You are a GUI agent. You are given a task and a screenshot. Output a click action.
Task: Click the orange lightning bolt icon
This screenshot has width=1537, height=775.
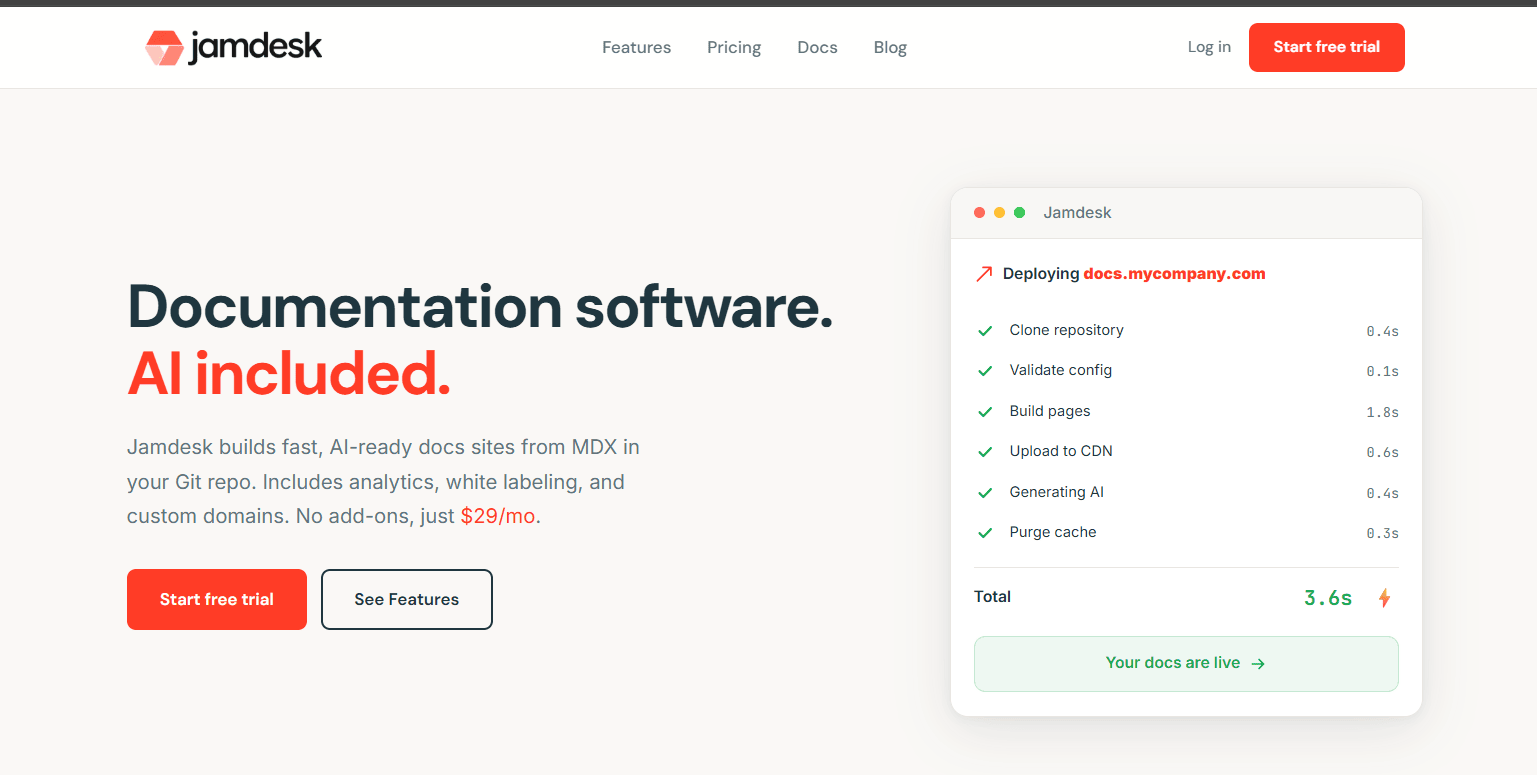click(x=1385, y=598)
